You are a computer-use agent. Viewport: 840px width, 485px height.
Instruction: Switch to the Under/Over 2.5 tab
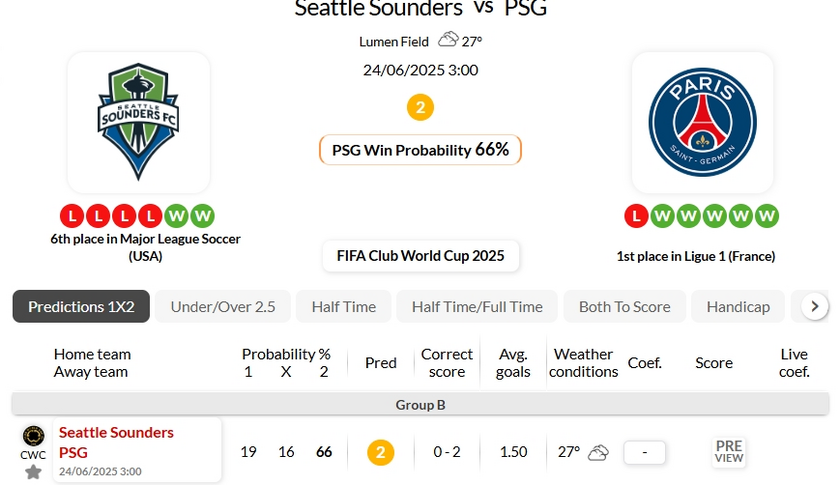pos(223,307)
